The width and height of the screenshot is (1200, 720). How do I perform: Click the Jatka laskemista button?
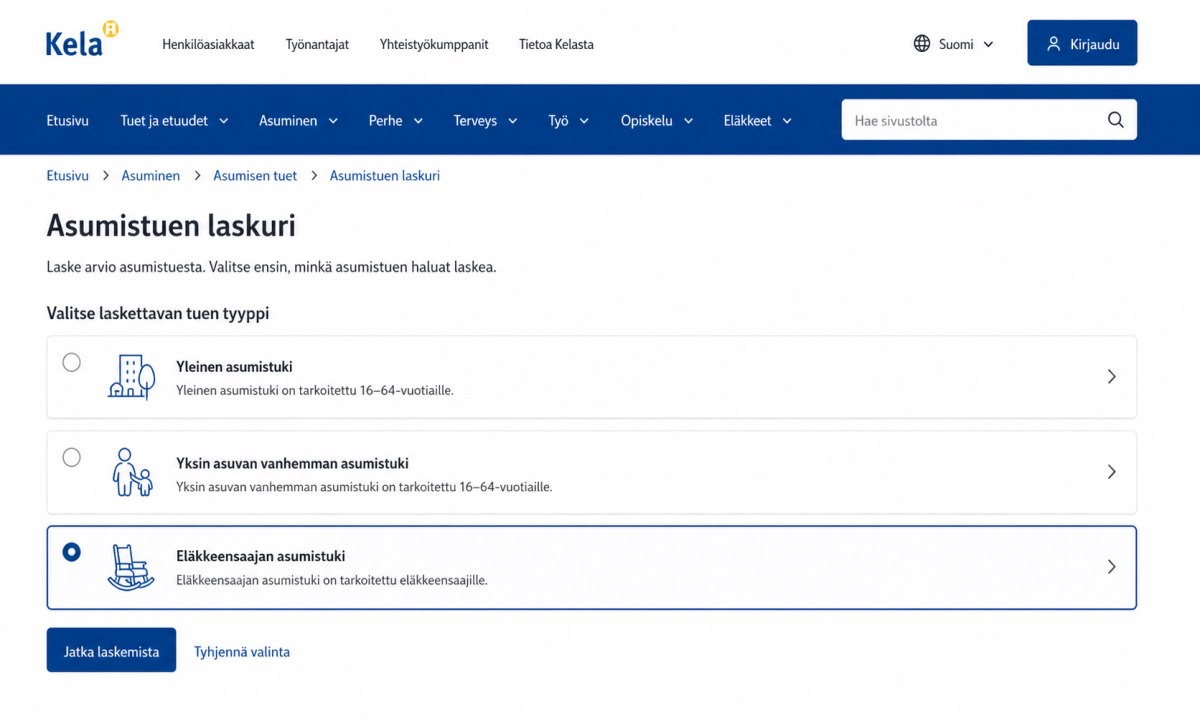(111, 650)
